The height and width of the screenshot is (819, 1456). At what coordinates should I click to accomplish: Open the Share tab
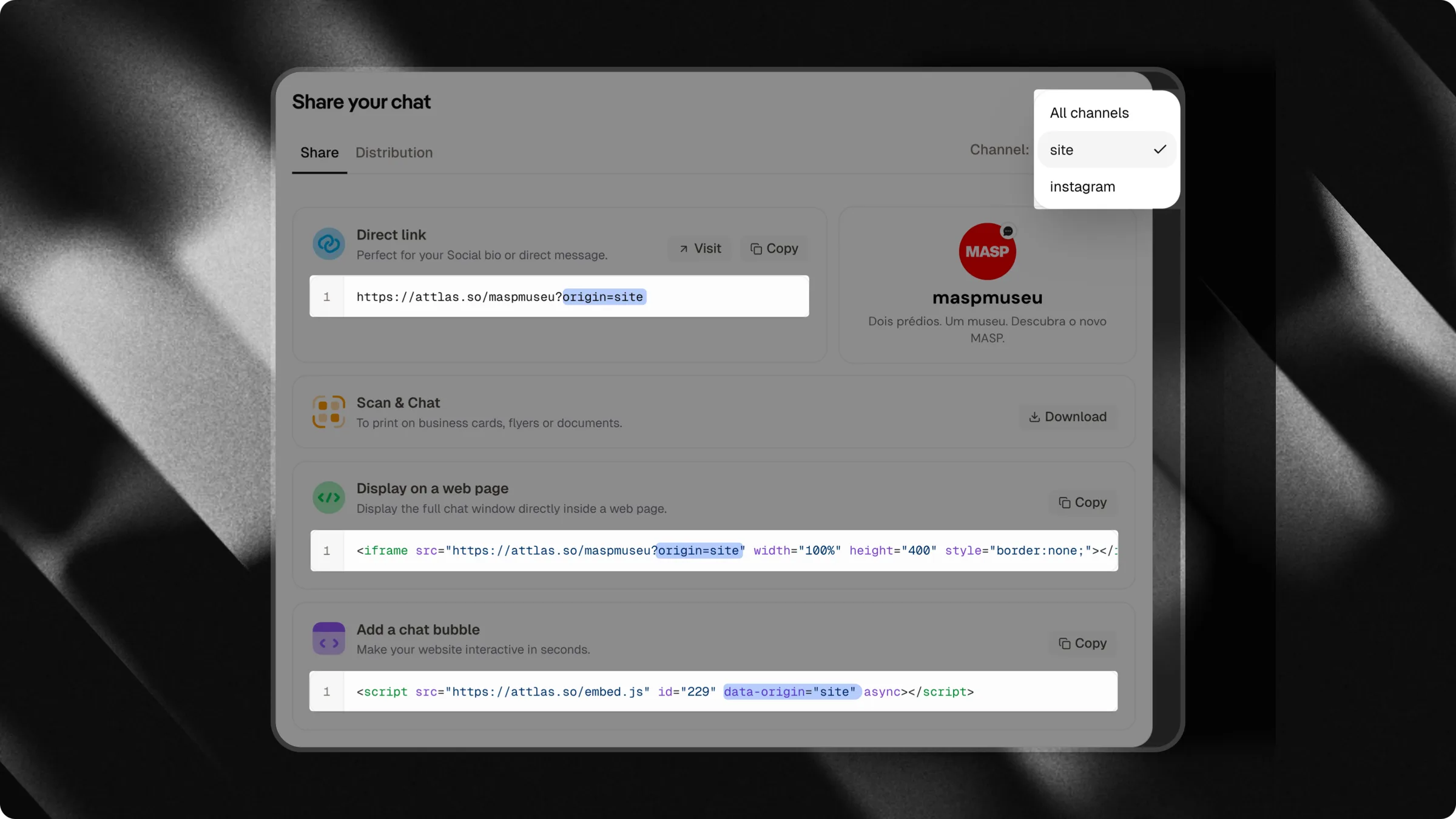point(319,153)
